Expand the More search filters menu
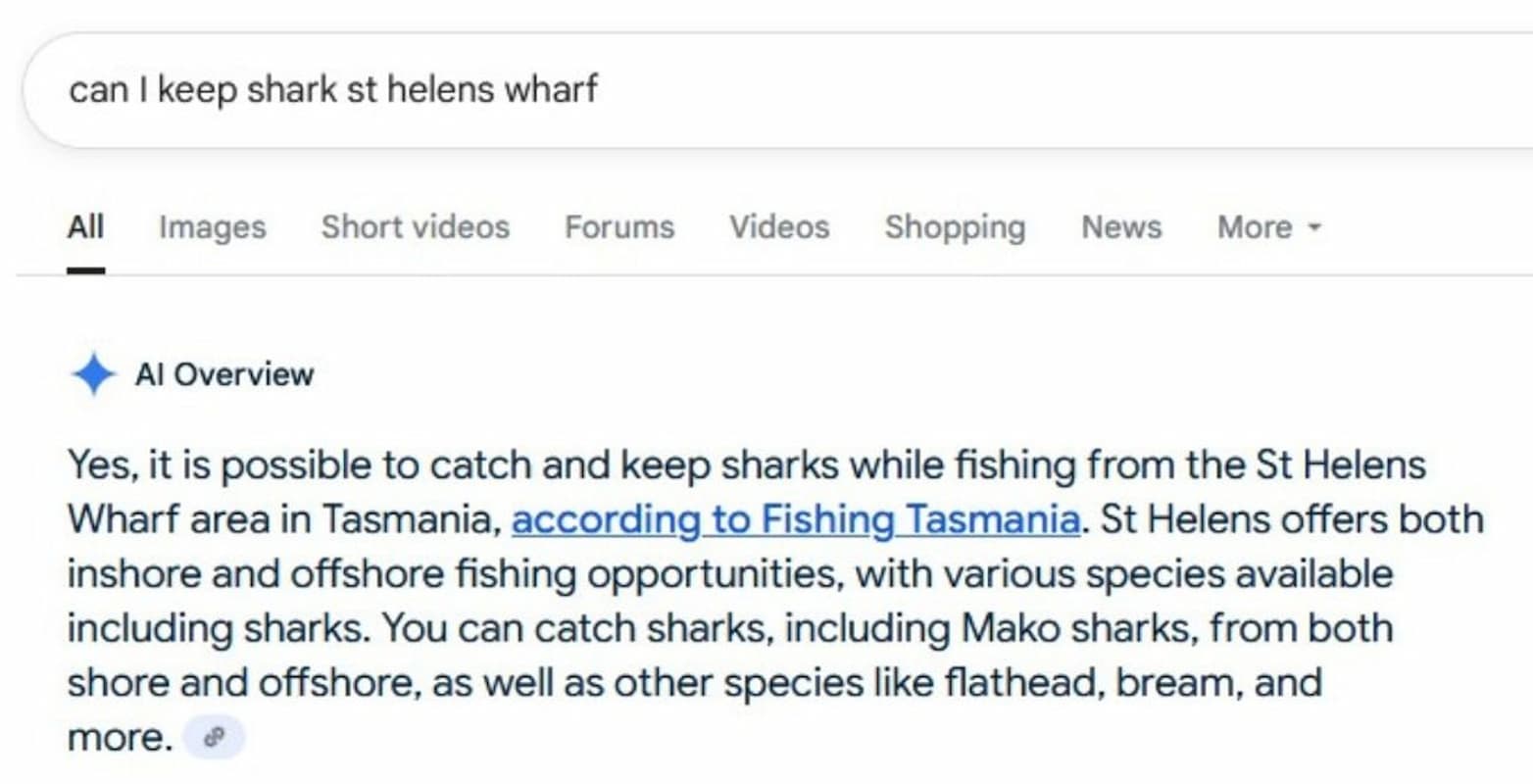1533x784 pixels. coord(1269,227)
